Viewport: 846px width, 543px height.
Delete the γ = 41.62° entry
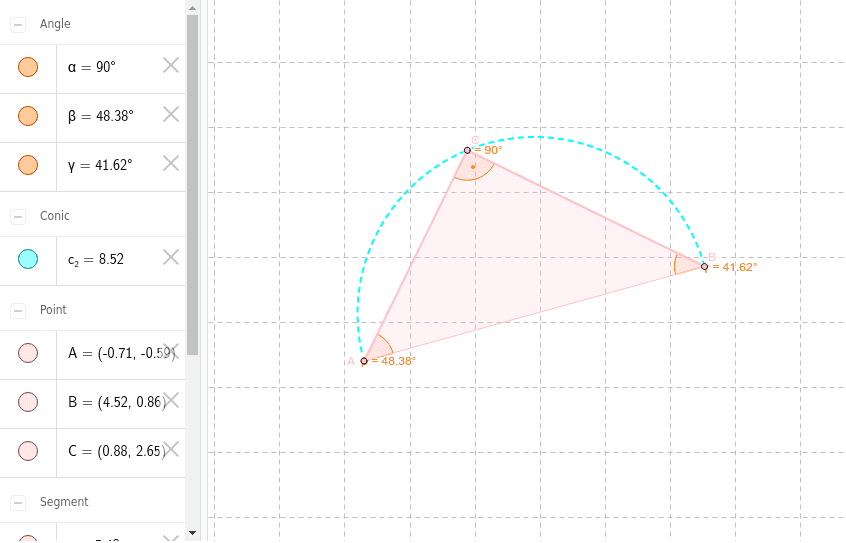pos(171,163)
